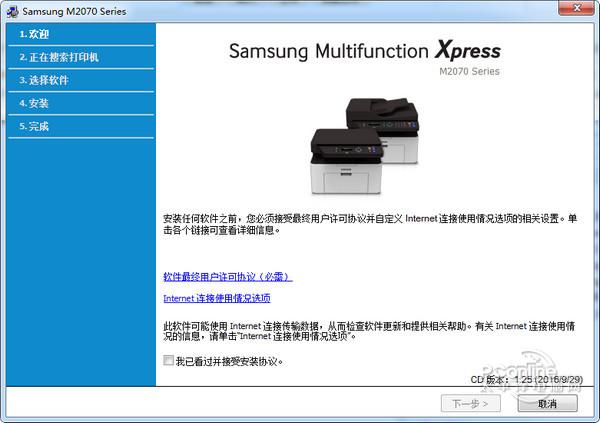The height and width of the screenshot is (423, 600).
Task: Select step 3. 选择软件 in sidebar
Action: [81, 80]
